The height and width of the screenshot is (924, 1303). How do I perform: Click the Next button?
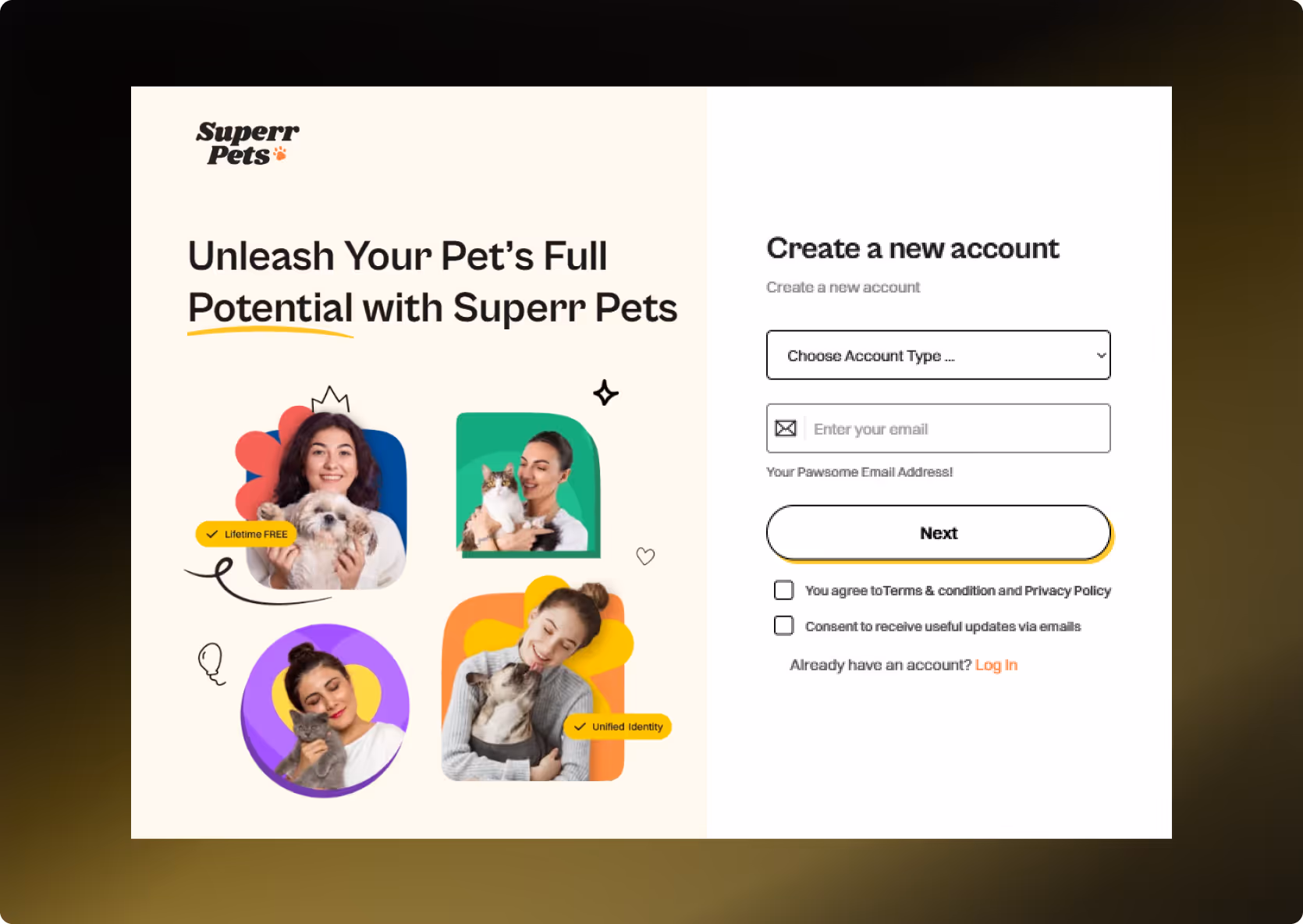point(939,533)
